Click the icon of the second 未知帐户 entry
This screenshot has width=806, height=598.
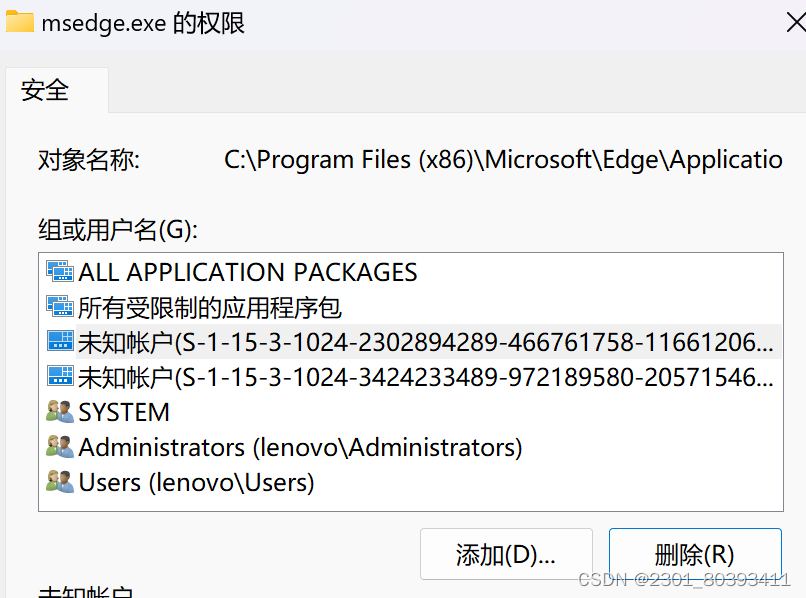coord(59,377)
